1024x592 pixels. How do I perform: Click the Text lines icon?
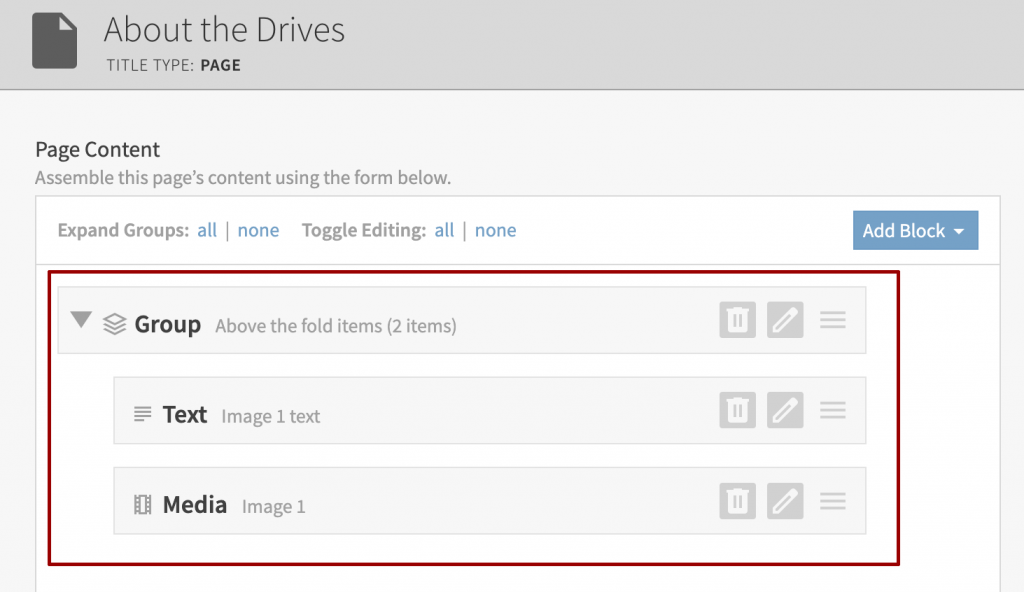point(142,414)
